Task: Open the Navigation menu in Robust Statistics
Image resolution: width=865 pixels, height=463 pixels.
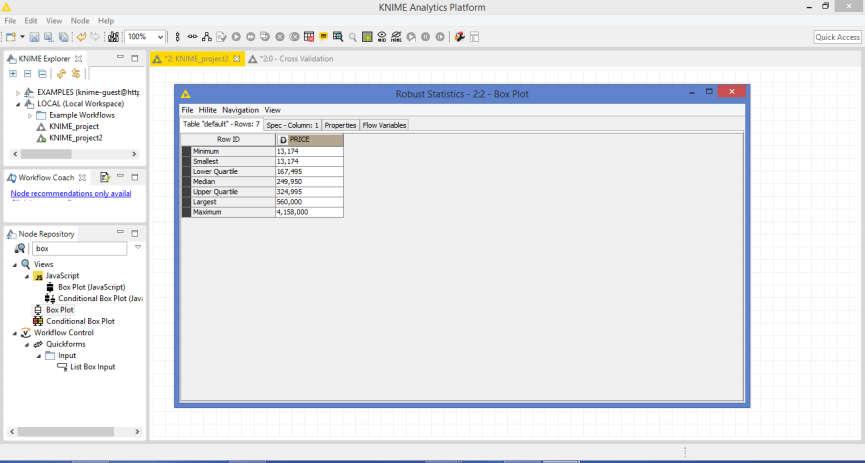Action: (240, 110)
